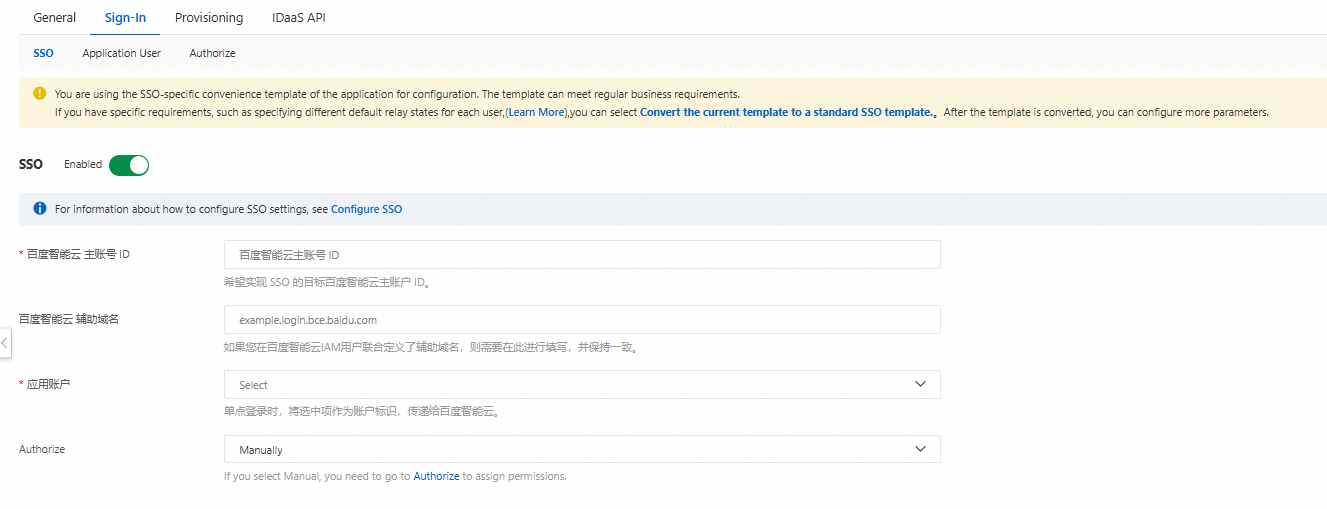This screenshot has height=509, width=1327.
Task: Follow the Authorize link in helper text
Action: 436,476
